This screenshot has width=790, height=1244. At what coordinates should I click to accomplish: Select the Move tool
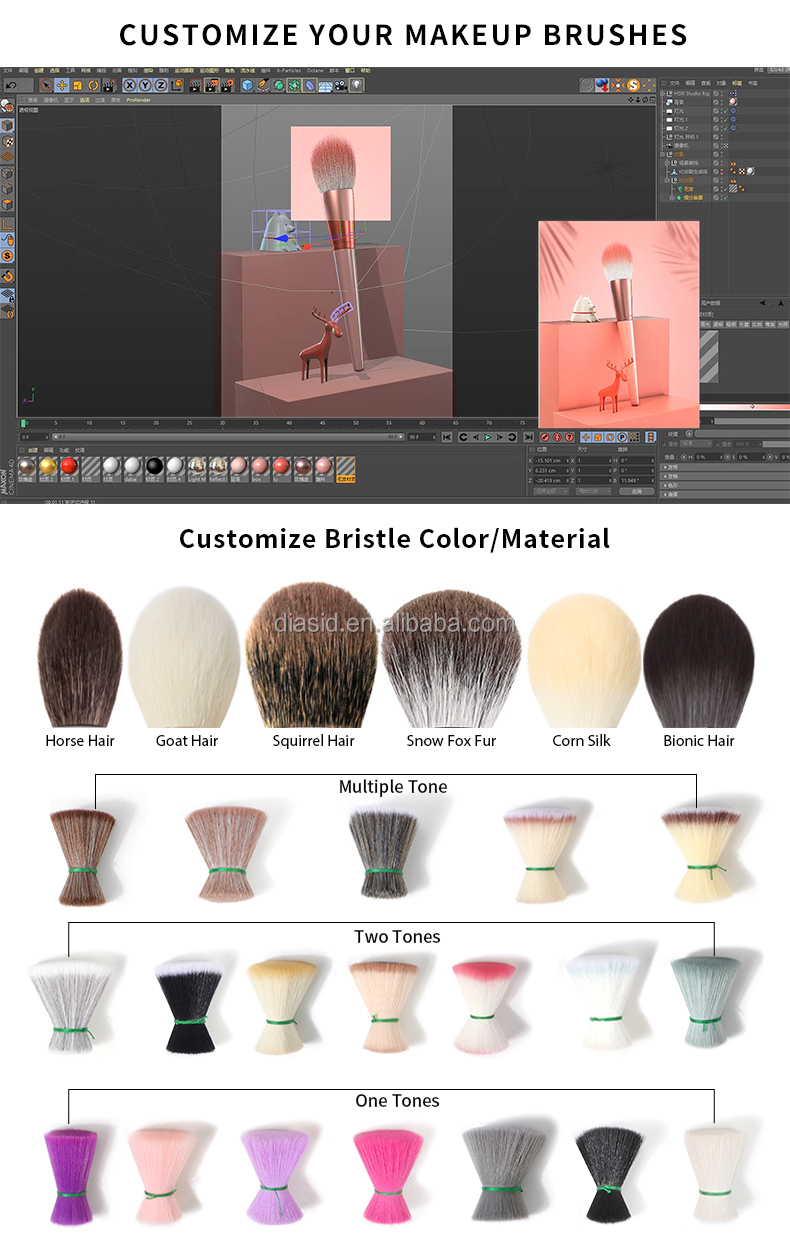pyautogui.click(x=61, y=85)
